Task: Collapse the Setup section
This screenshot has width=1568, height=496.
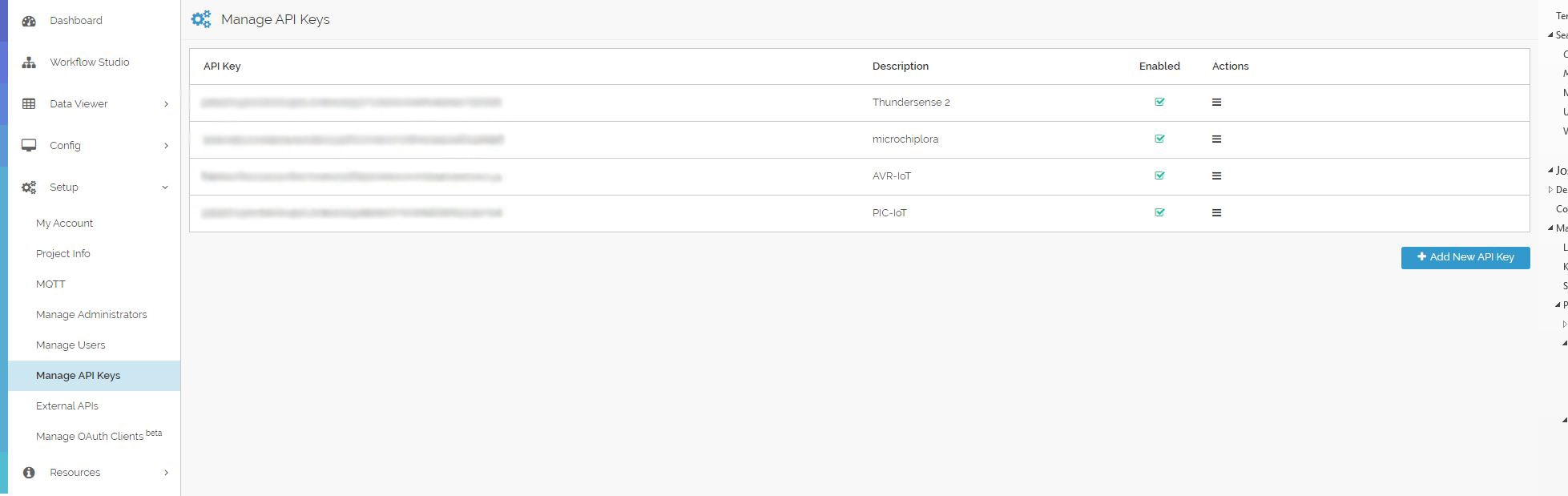Action: (x=164, y=187)
